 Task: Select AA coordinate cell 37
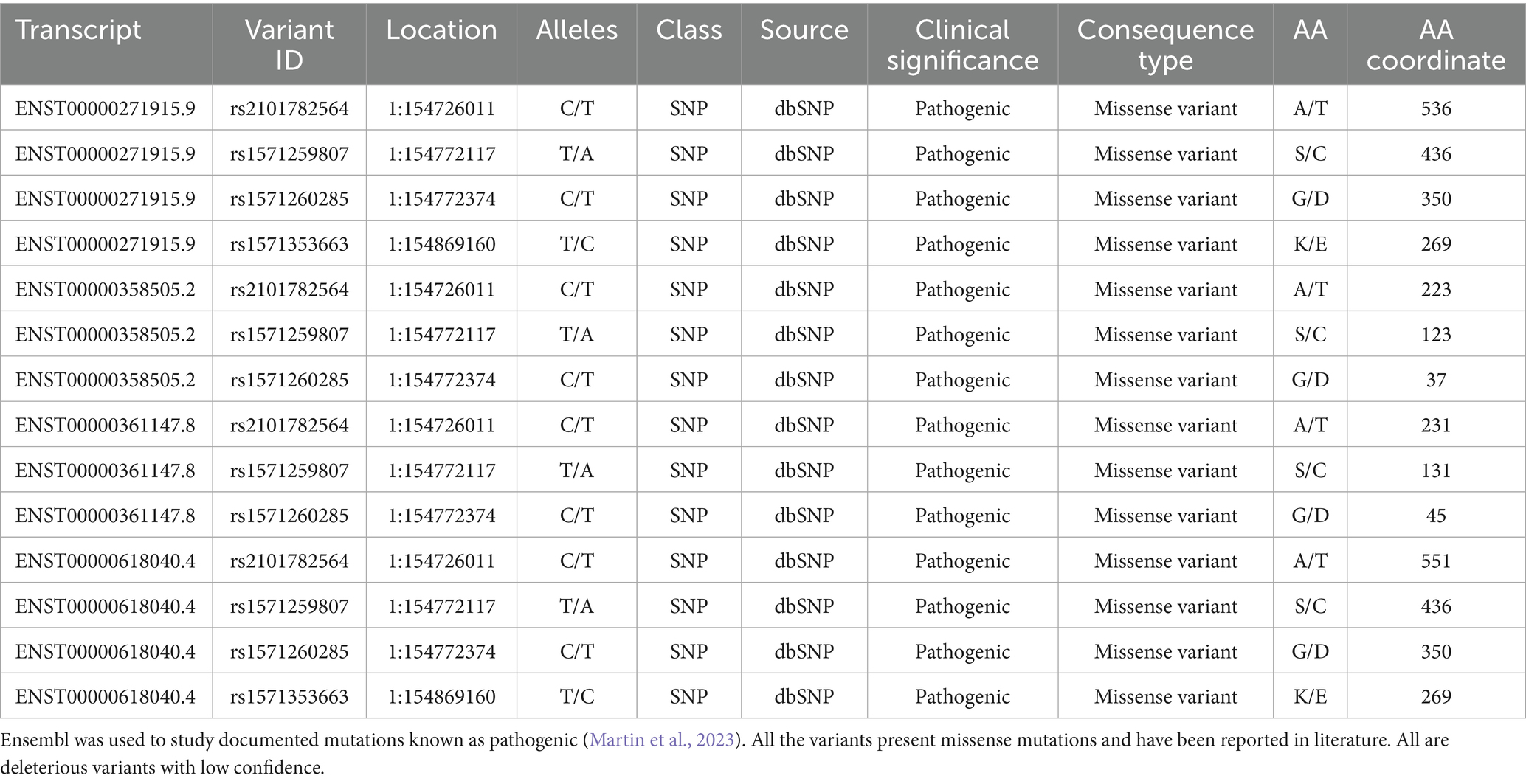click(1435, 380)
